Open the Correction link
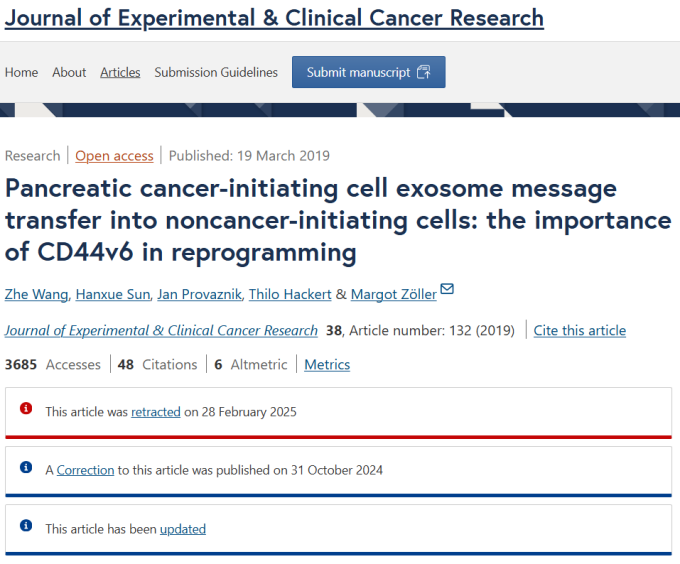Viewport: 680px width, 564px height. [x=85, y=470]
